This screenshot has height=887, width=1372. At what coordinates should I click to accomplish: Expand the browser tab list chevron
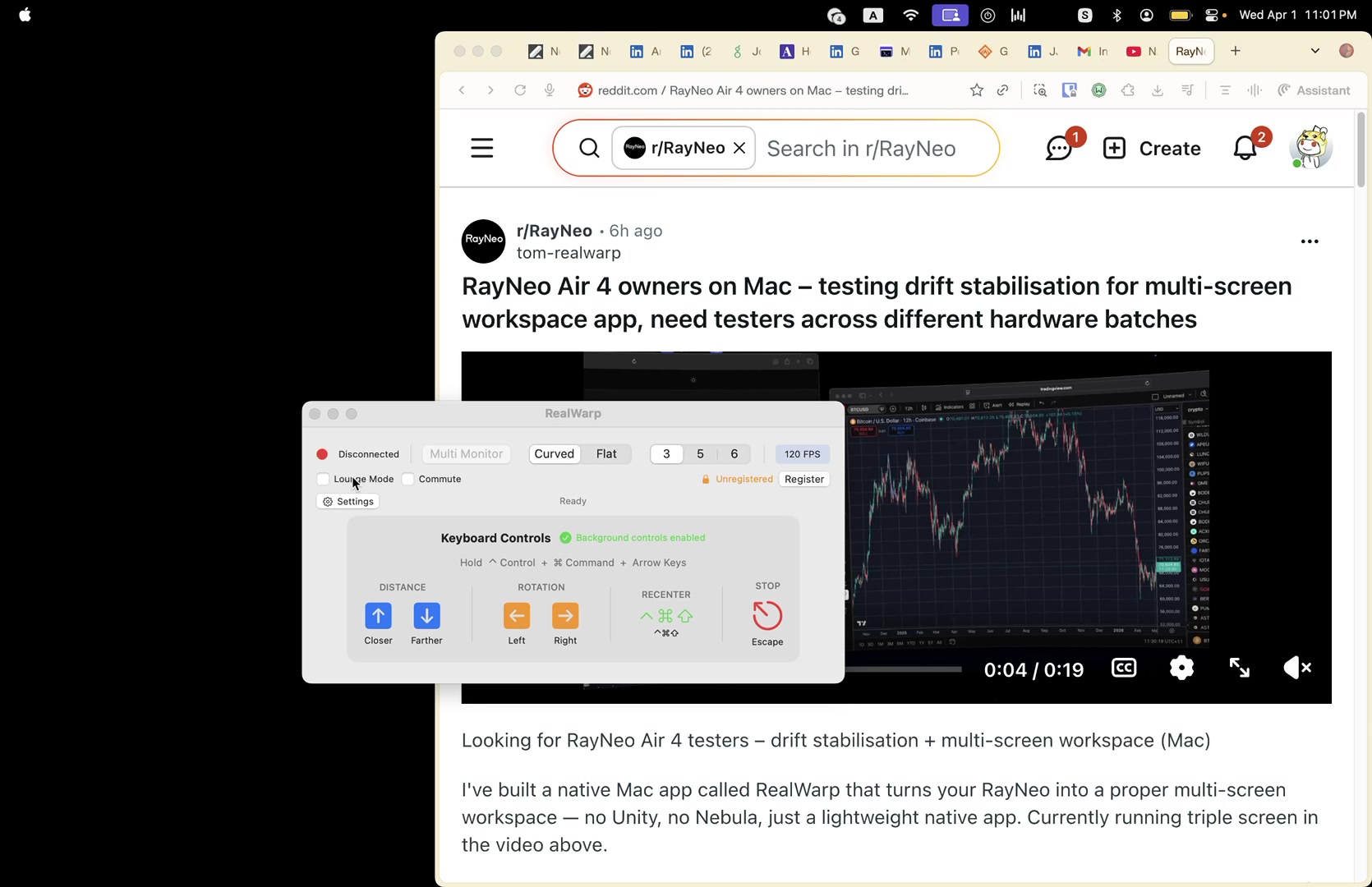point(1314,51)
